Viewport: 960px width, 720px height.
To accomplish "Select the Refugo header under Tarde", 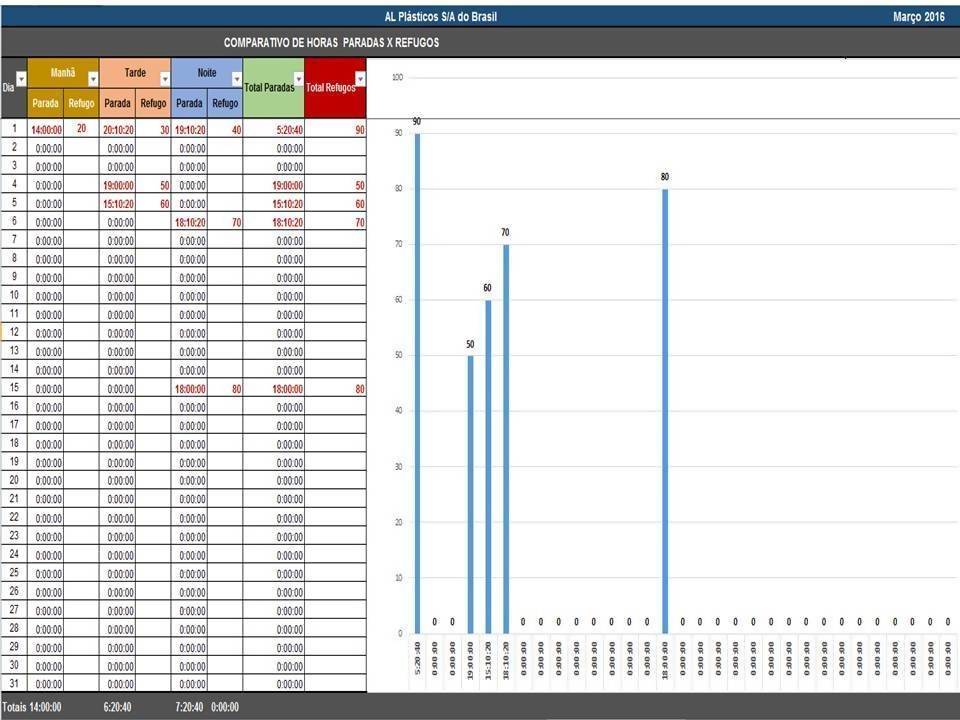I will click(x=153, y=103).
